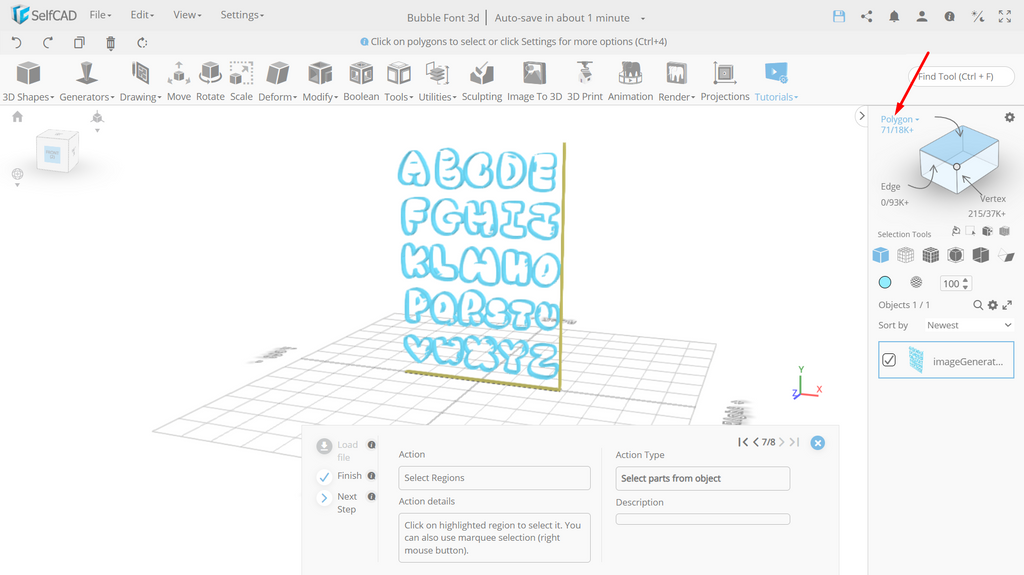Open the notifications bell
Image resolution: width=1024 pixels, height=575 pixels.
pyautogui.click(x=894, y=16)
